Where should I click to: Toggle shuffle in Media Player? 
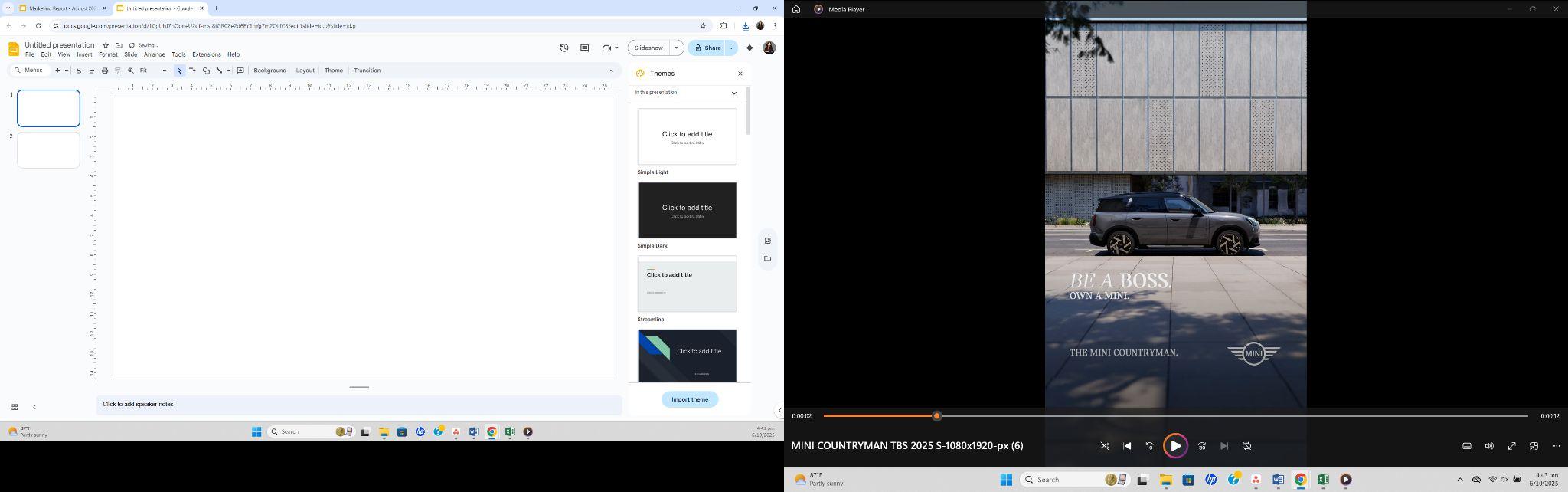pos(1105,446)
